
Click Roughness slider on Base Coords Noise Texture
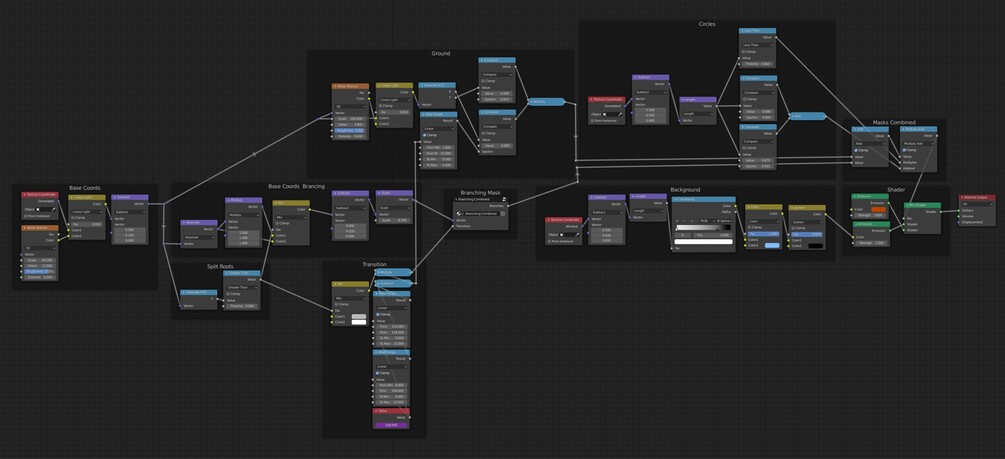pos(40,272)
